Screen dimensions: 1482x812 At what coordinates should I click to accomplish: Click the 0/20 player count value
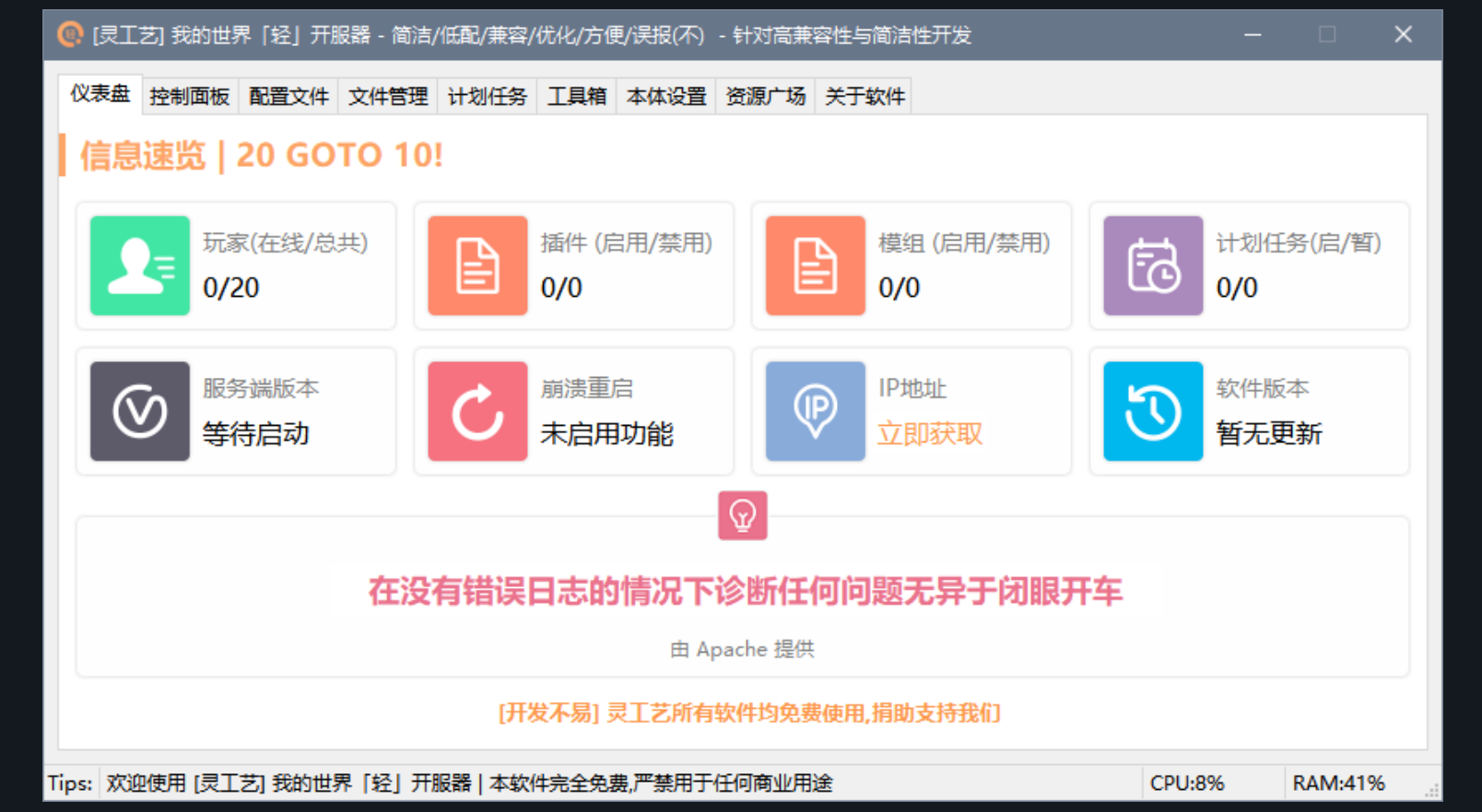[231, 288]
